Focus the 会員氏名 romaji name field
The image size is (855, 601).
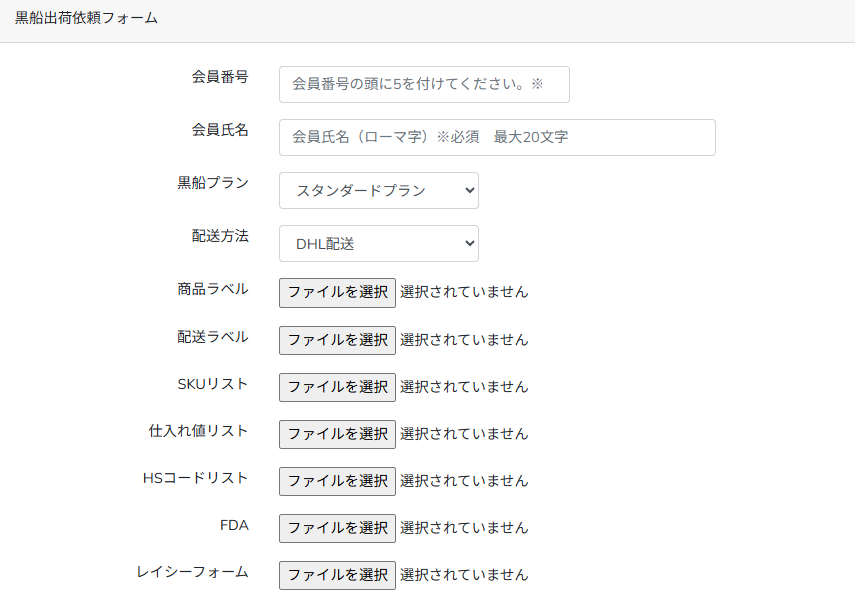coord(497,138)
